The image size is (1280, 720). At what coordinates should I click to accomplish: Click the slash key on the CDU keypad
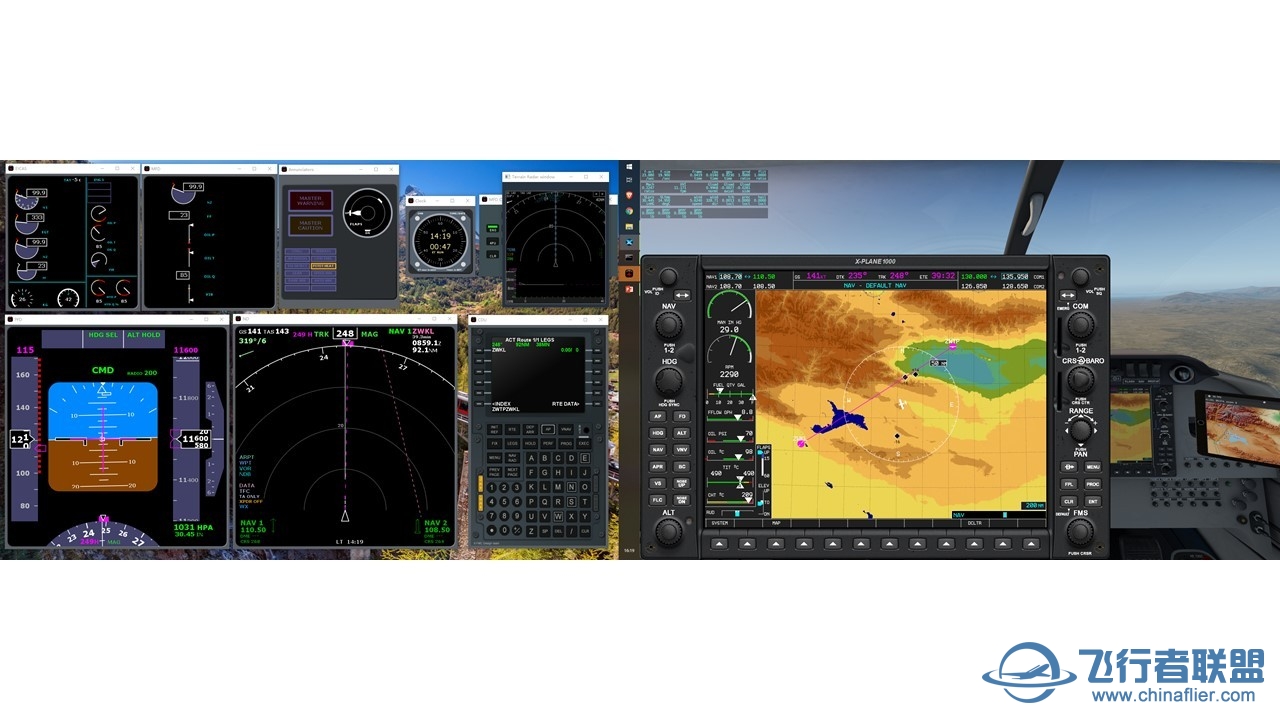[x=571, y=531]
